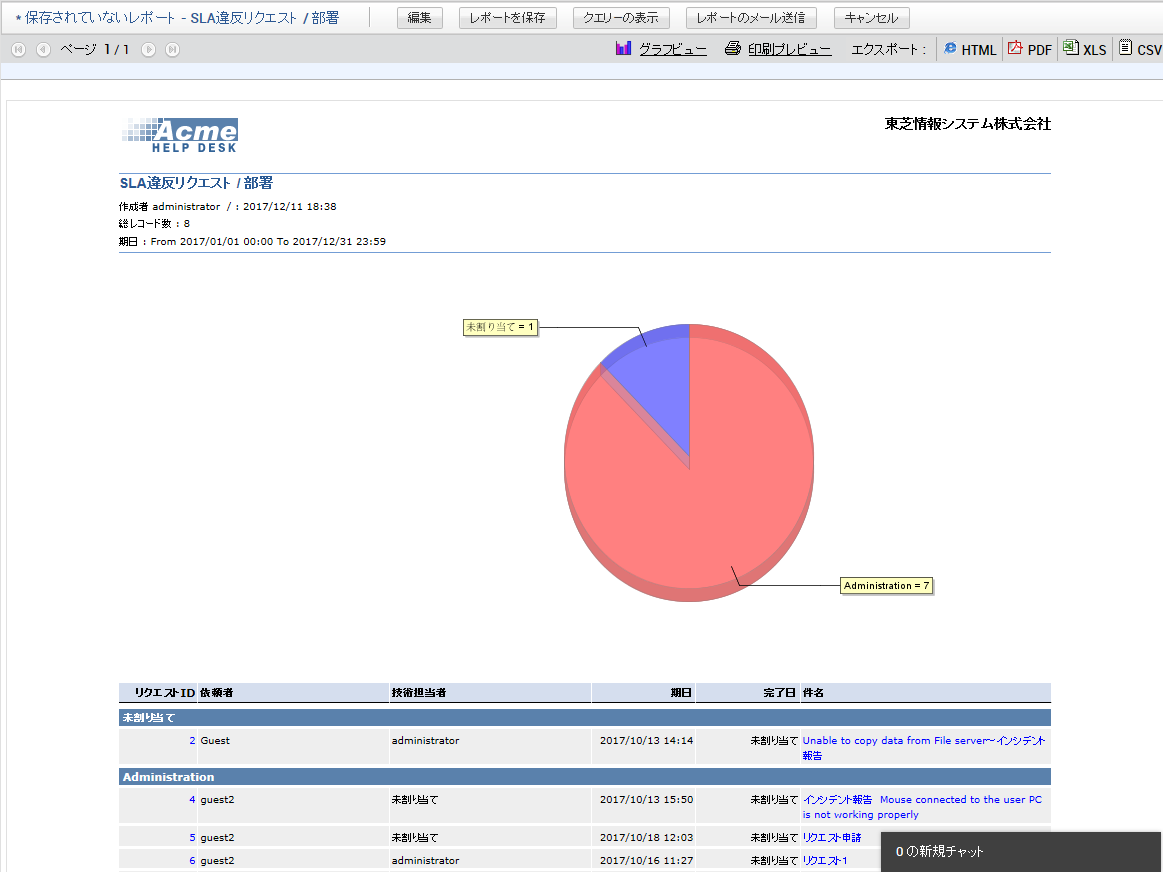The image size is (1163, 872).
Task: Export report via XLS text link
Action: click(x=1094, y=50)
